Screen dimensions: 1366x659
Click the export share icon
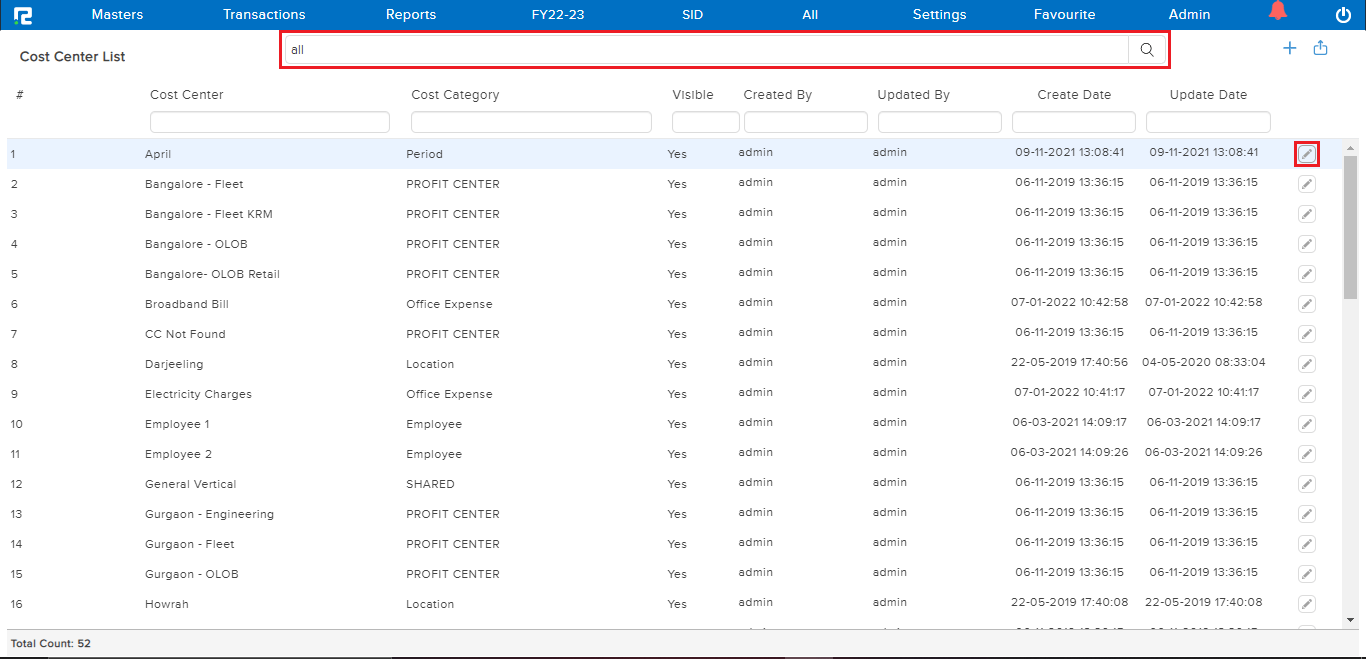click(x=1320, y=48)
